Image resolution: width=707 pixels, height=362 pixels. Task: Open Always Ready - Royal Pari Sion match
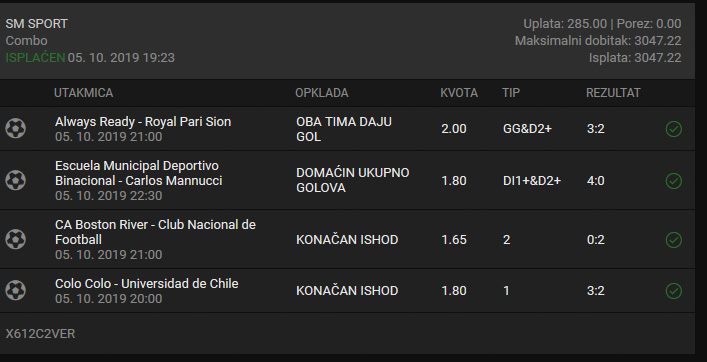point(143,122)
